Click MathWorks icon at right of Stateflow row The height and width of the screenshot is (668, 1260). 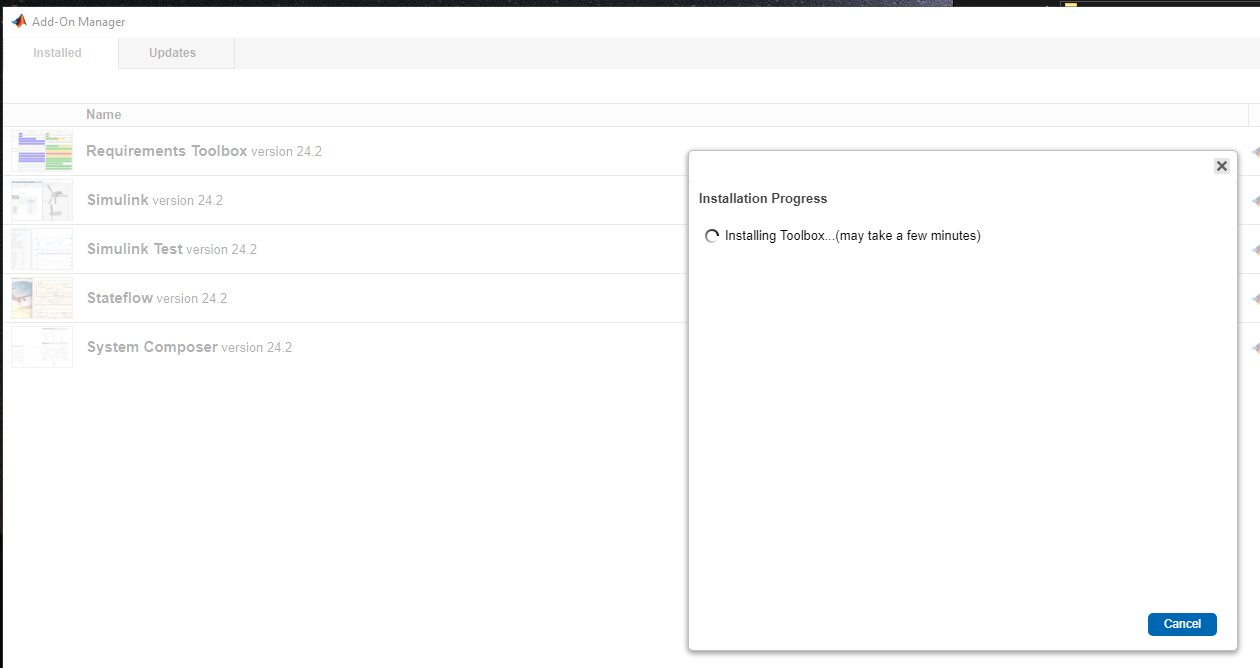[x=1255, y=298]
